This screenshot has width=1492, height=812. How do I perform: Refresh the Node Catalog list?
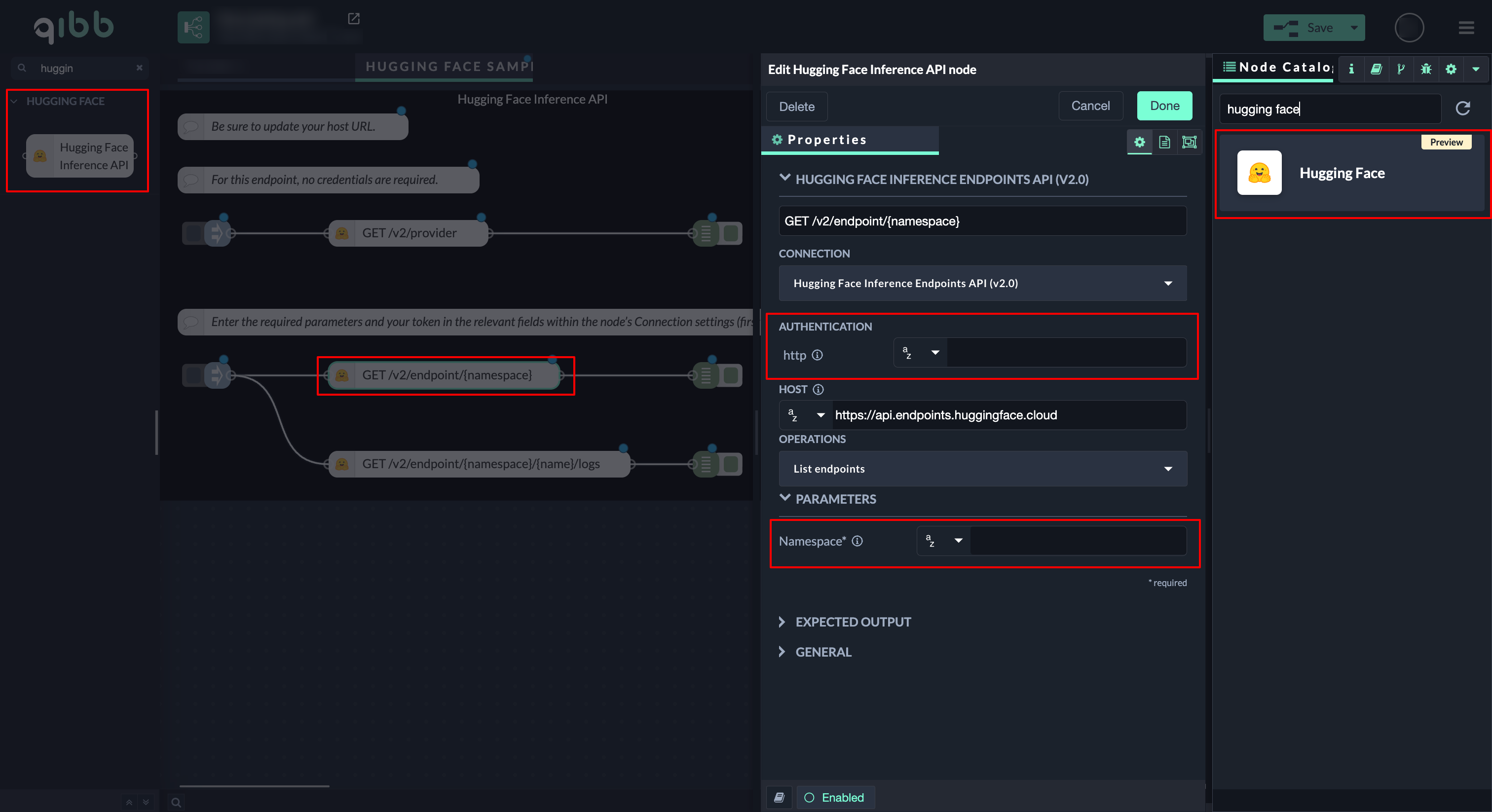pyautogui.click(x=1463, y=109)
